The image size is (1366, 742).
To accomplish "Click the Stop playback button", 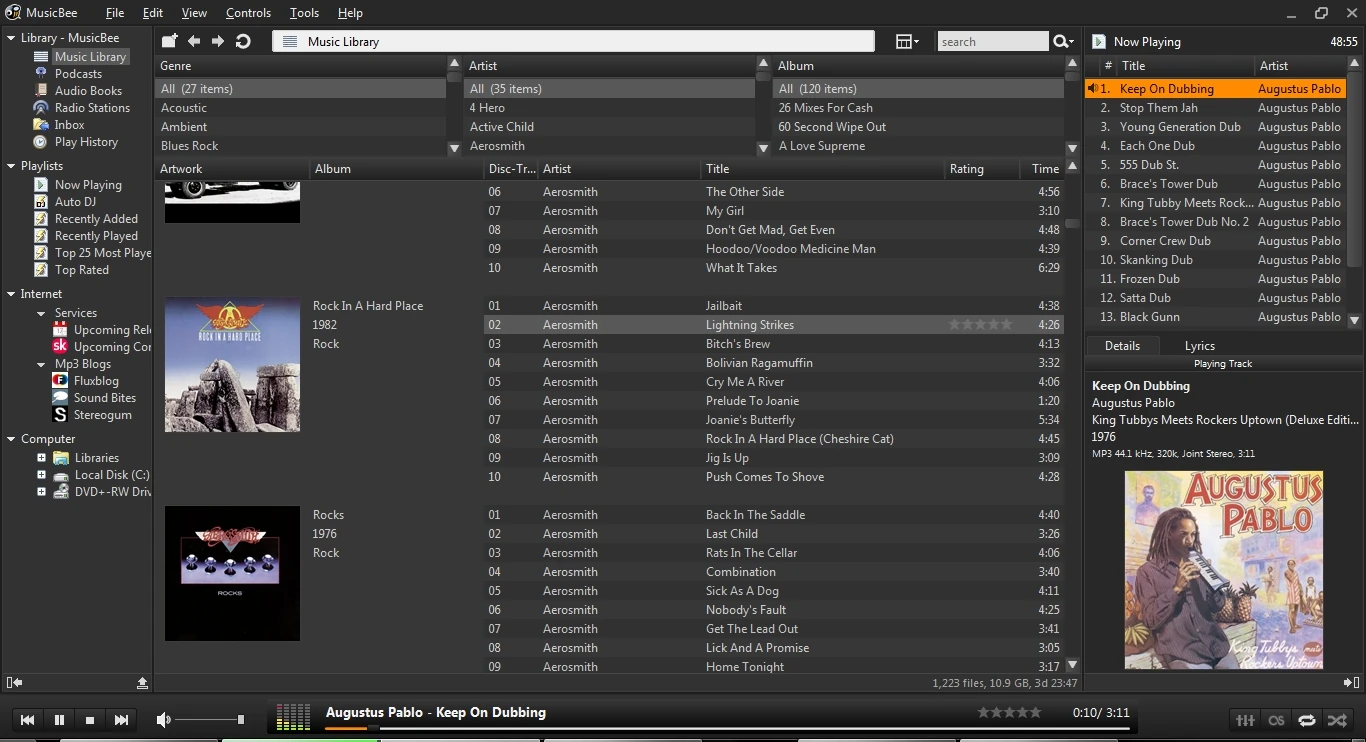I will [x=90, y=720].
